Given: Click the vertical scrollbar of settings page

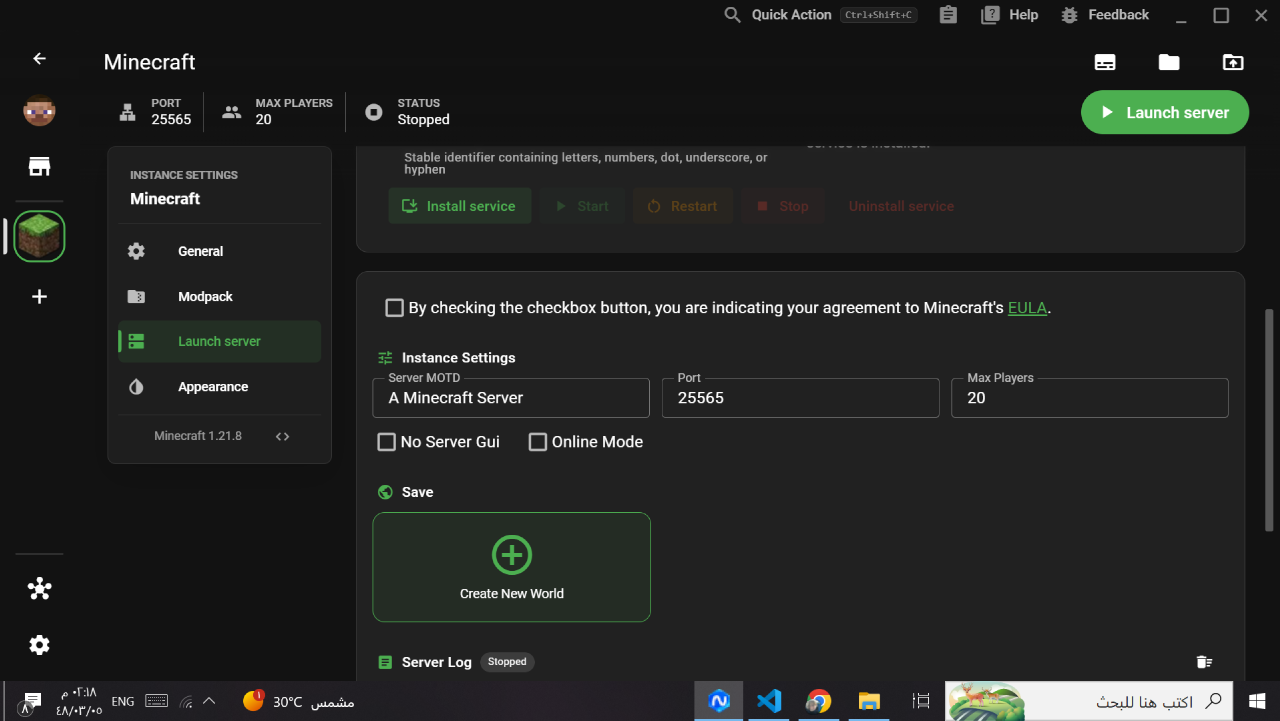Looking at the screenshot, I should coord(1270,419).
